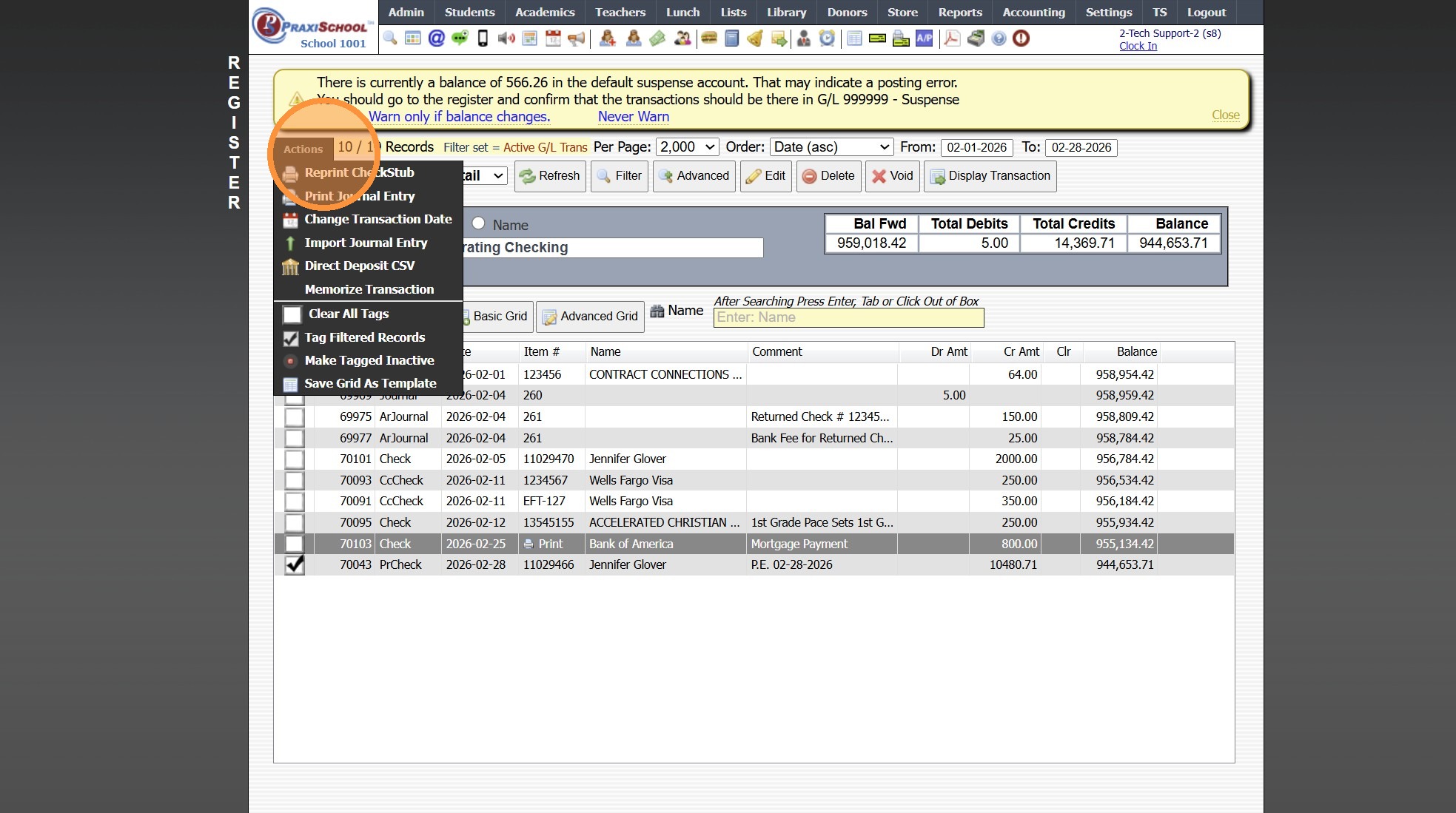The width and height of the screenshot is (1456, 813).
Task: Tick the checkbox for Bank of America check 70103
Action: click(x=295, y=544)
